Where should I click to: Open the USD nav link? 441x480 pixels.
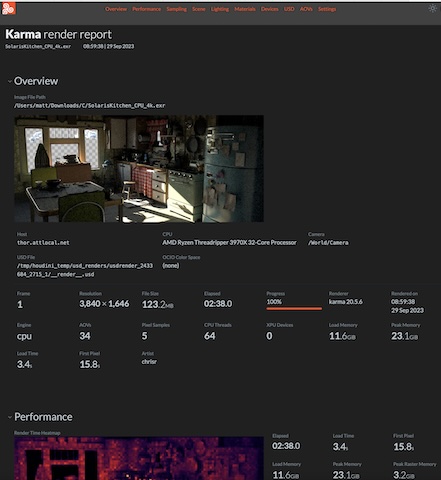289,9
